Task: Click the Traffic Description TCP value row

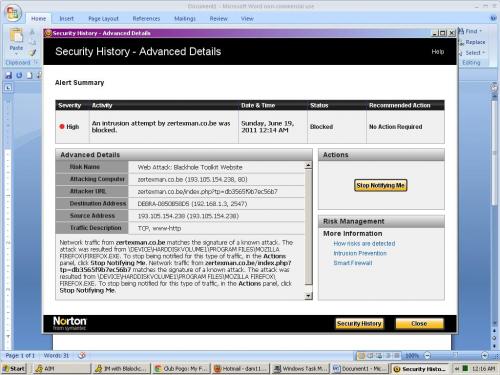Action: click(x=216, y=228)
